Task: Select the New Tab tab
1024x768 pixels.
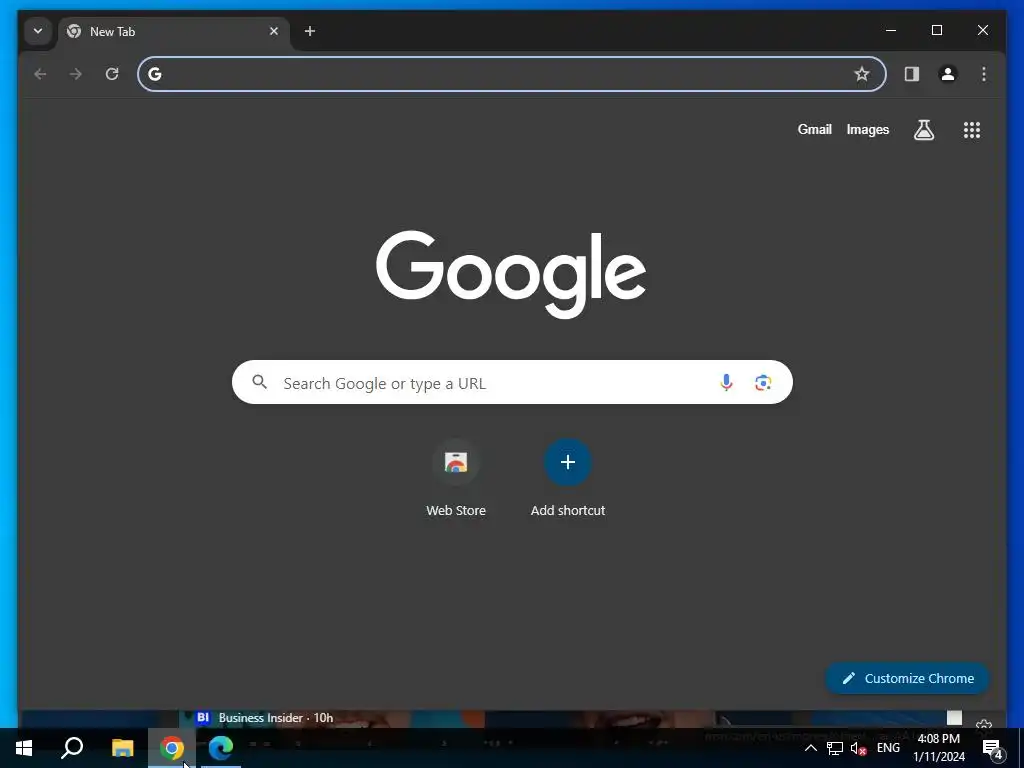Action: click(174, 31)
